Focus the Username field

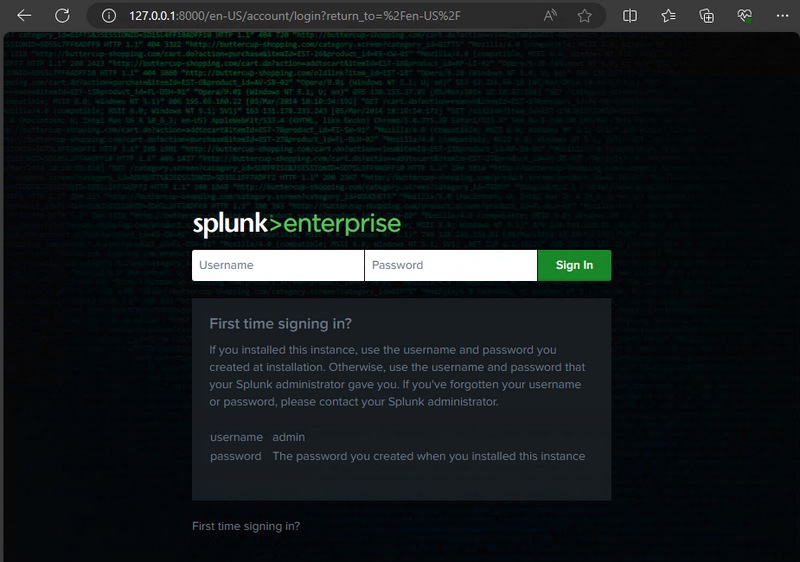pos(278,265)
